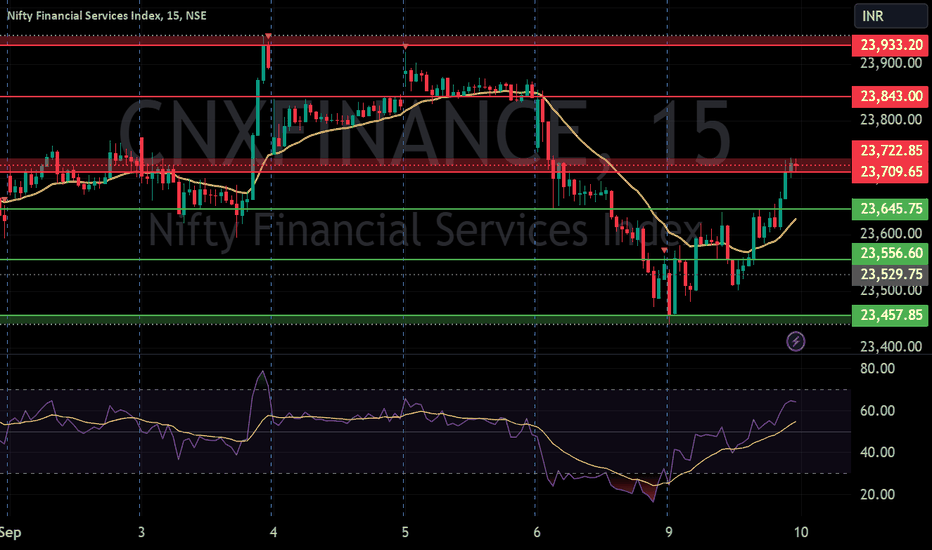Open the INR currency selector

coord(892,16)
